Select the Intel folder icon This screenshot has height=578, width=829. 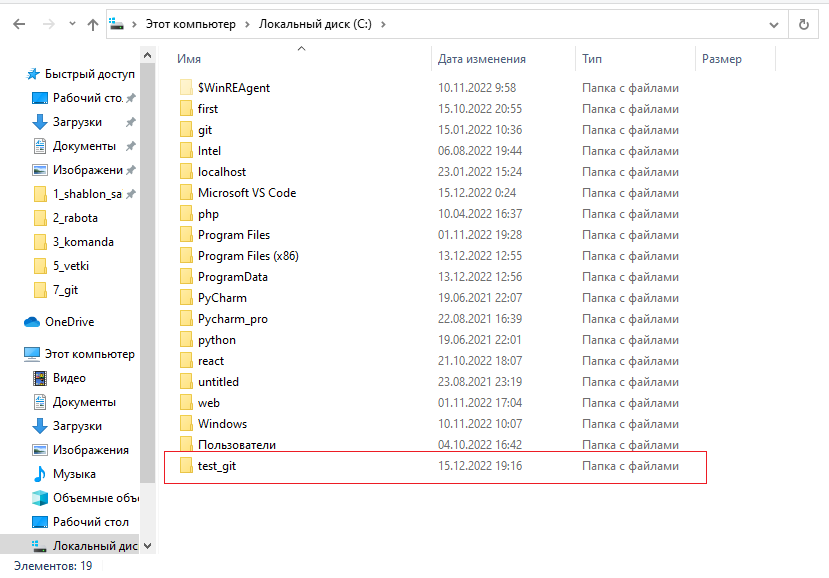point(186,151)
